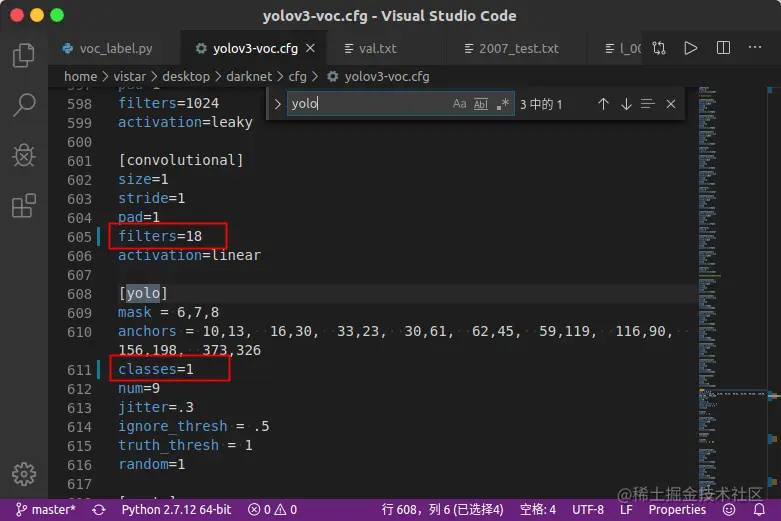Click the truth_thresh = 1 line
781x521 pixels.
point(185,445)
